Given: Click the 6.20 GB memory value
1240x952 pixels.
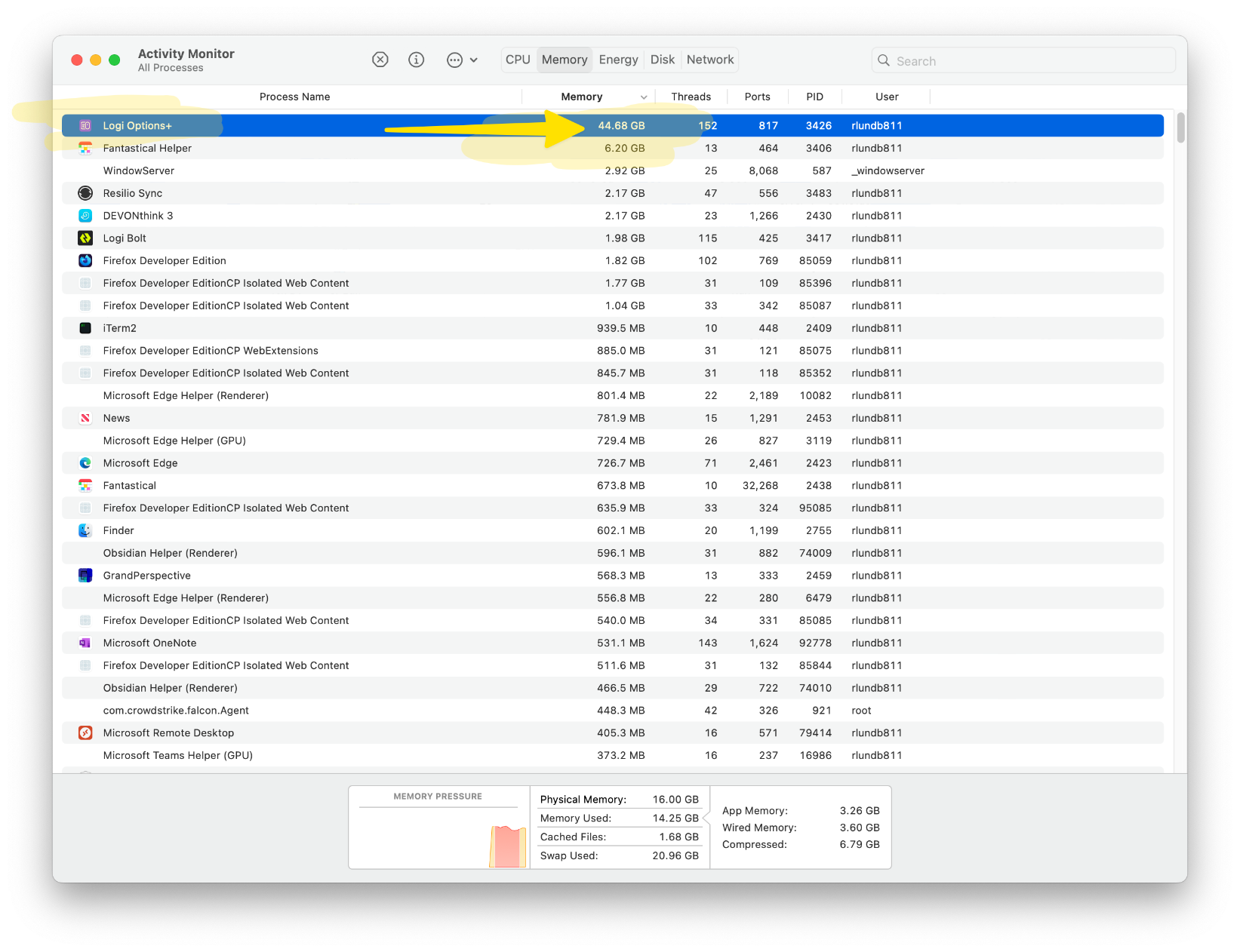Looking at the screenshot, I should [x=624, y=149].
